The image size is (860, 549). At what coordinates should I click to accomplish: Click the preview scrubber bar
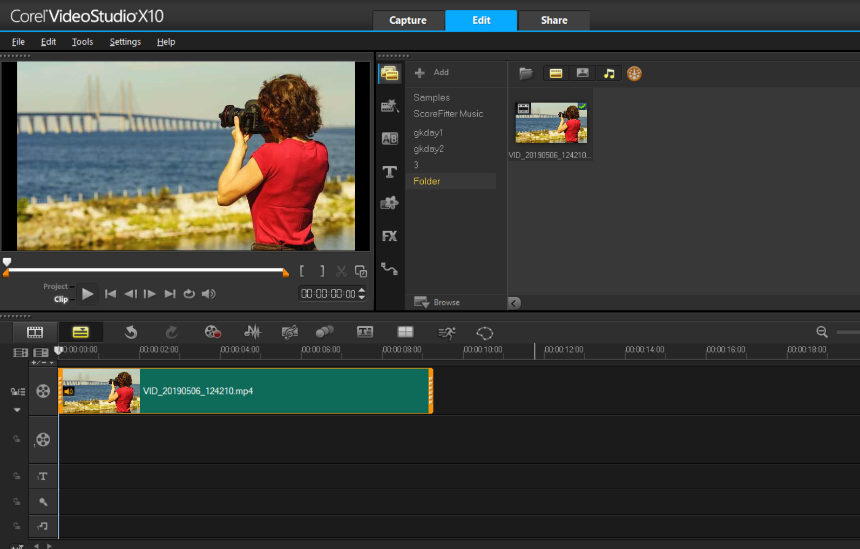tap(146, 270)
